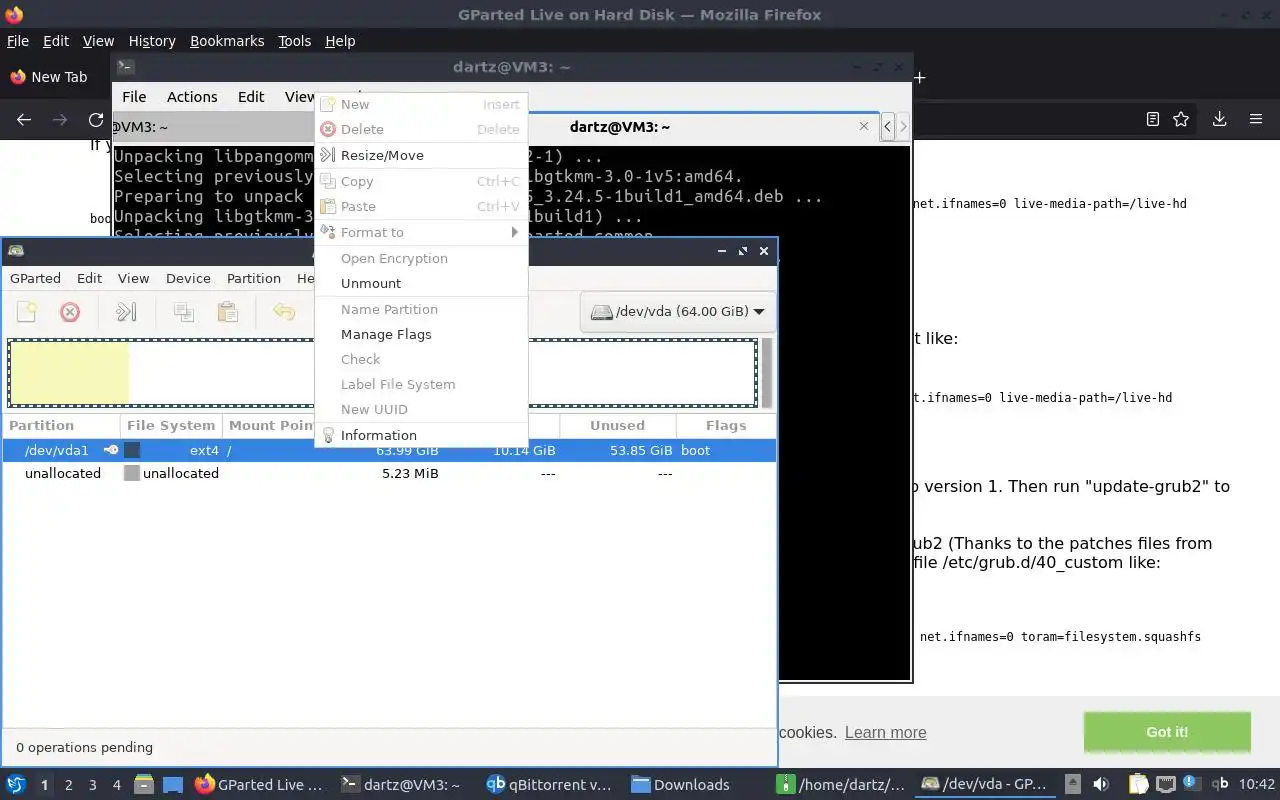Click the show desktop taskbar icon

coord(172,784)
